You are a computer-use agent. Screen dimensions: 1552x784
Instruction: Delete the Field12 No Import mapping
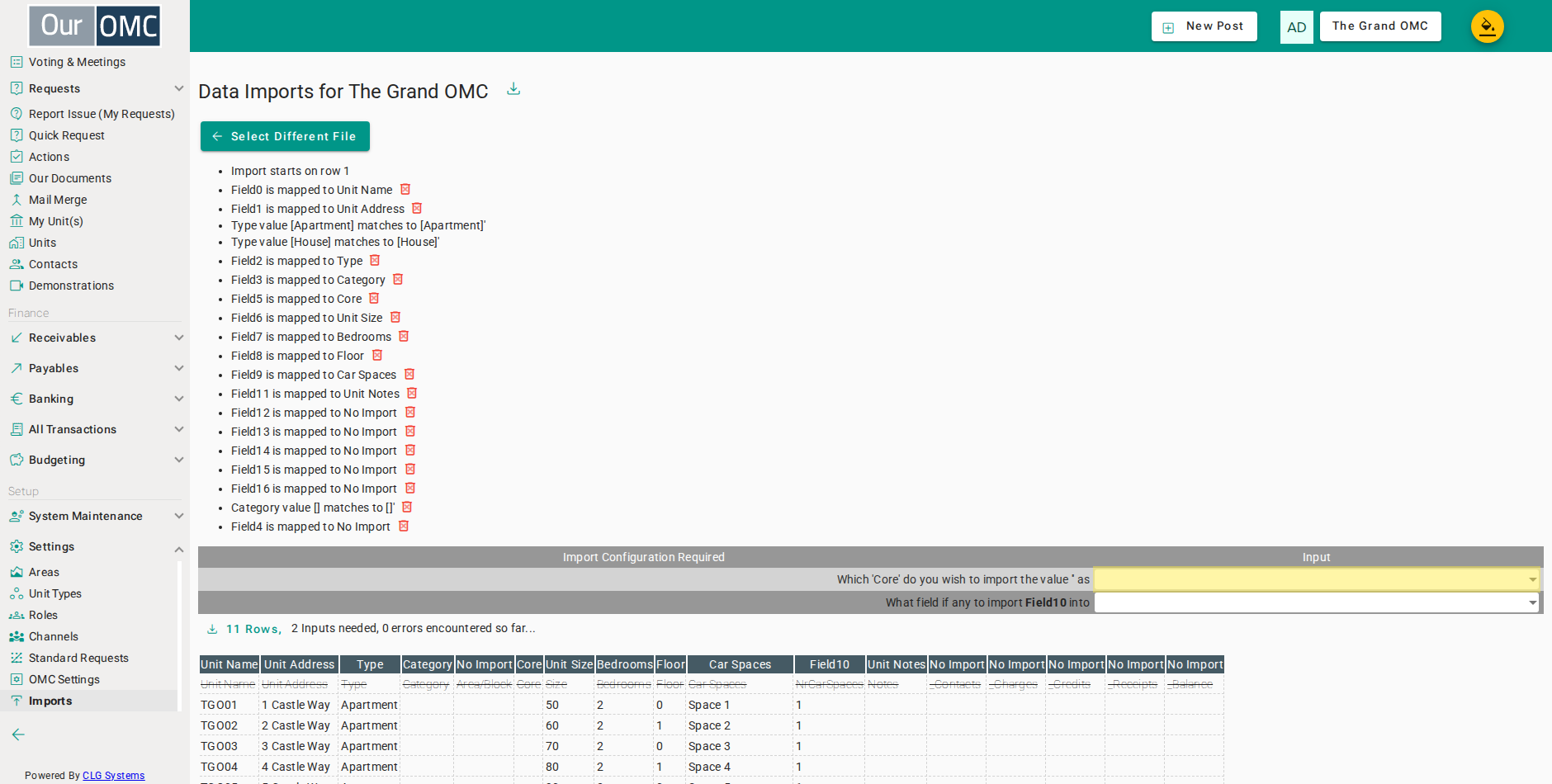coord(410,413)
